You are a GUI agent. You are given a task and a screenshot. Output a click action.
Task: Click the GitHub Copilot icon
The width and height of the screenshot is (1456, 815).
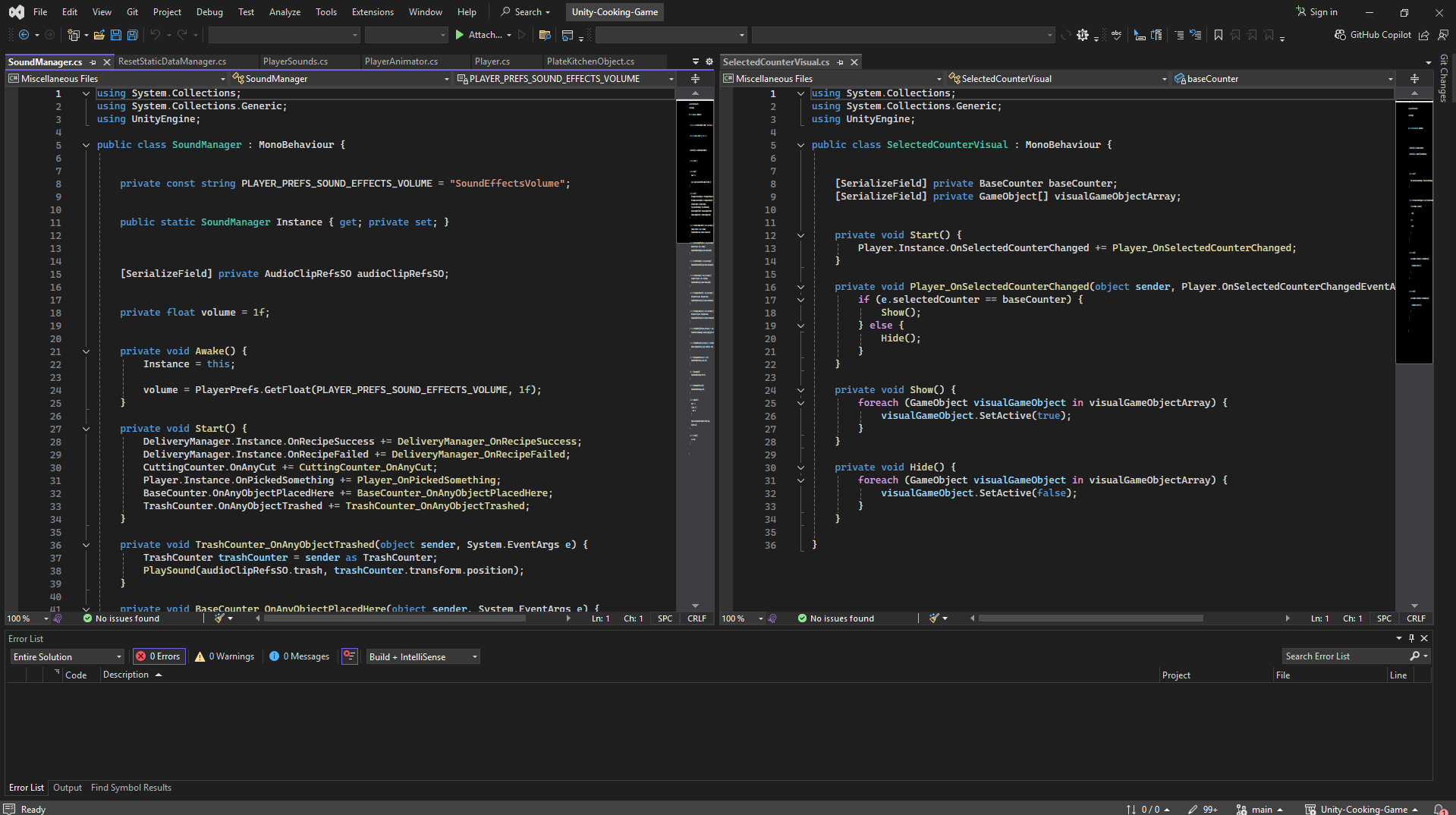coord(1340,35)
